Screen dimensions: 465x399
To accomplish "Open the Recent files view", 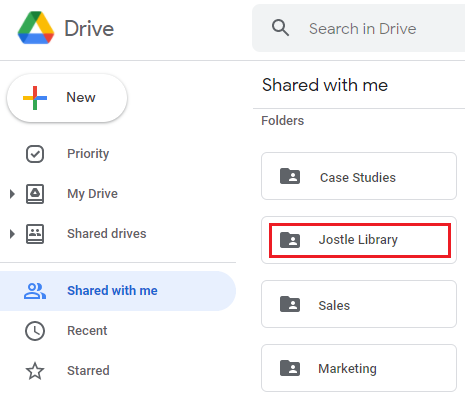I will [87, 331].
